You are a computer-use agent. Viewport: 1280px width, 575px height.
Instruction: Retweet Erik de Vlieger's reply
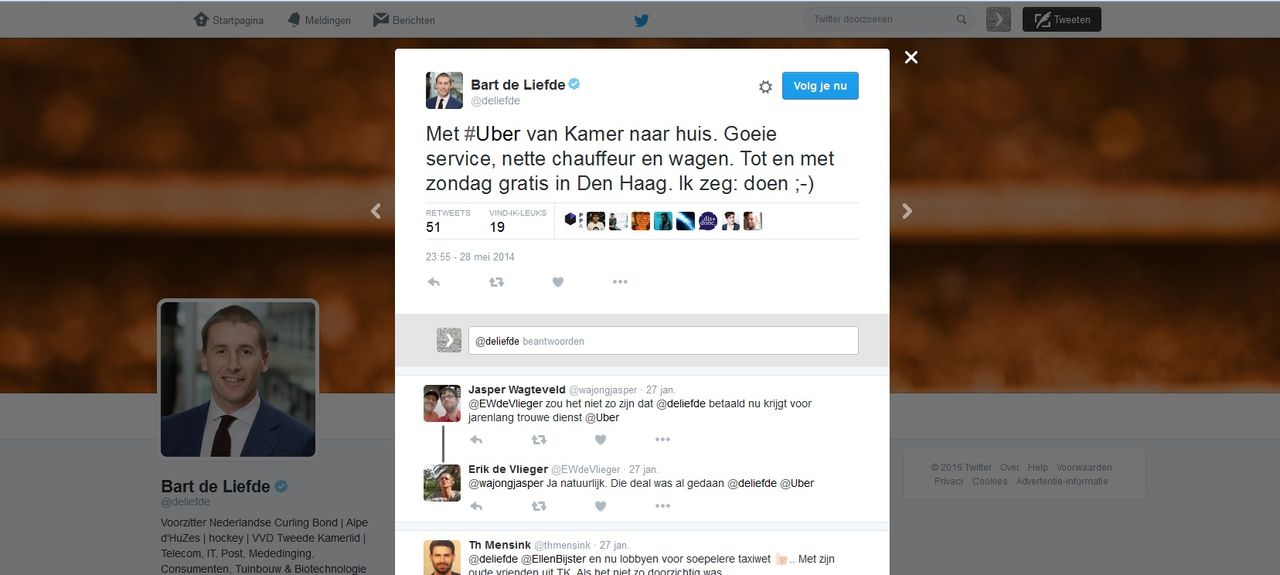538,506
